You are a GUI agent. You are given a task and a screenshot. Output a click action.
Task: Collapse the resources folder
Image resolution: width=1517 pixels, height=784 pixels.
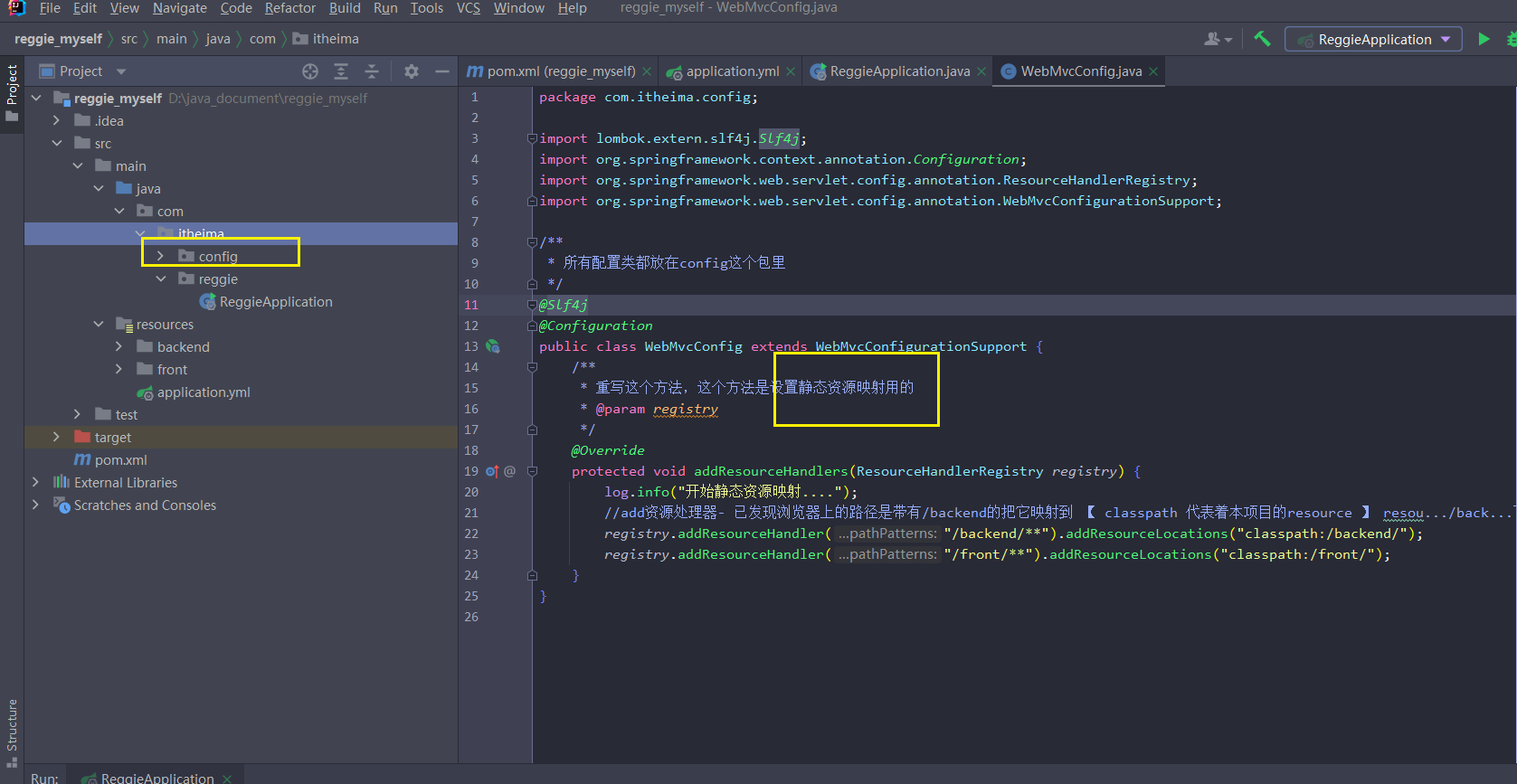click(x=99, y=325)
